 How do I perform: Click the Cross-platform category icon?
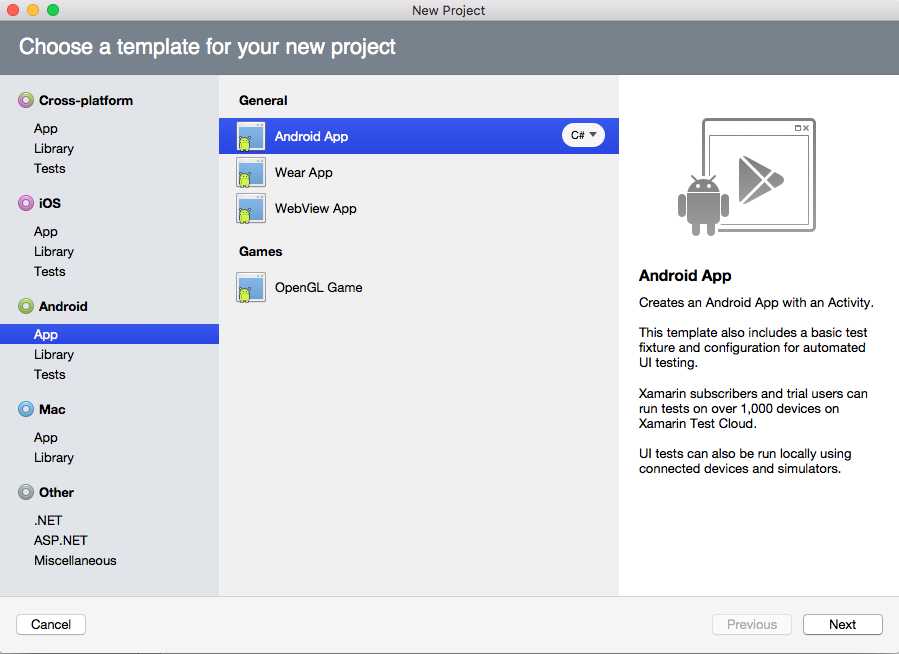26,100
